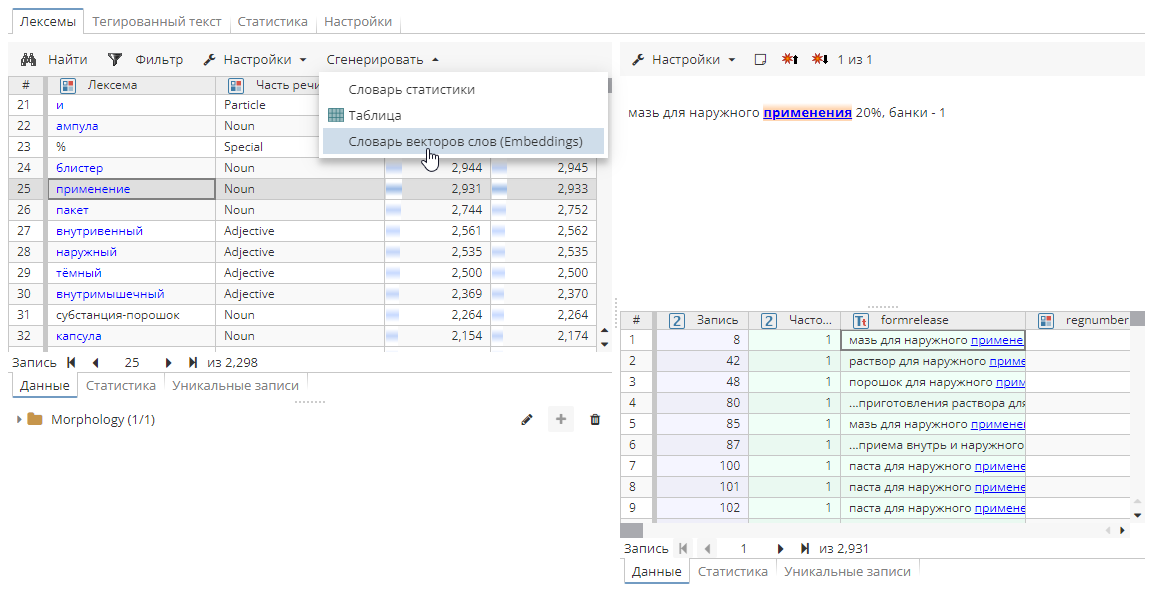Select Словарь статистики menu item
The height and width of the screenshot is (592, 1153).
click(463, 90)
